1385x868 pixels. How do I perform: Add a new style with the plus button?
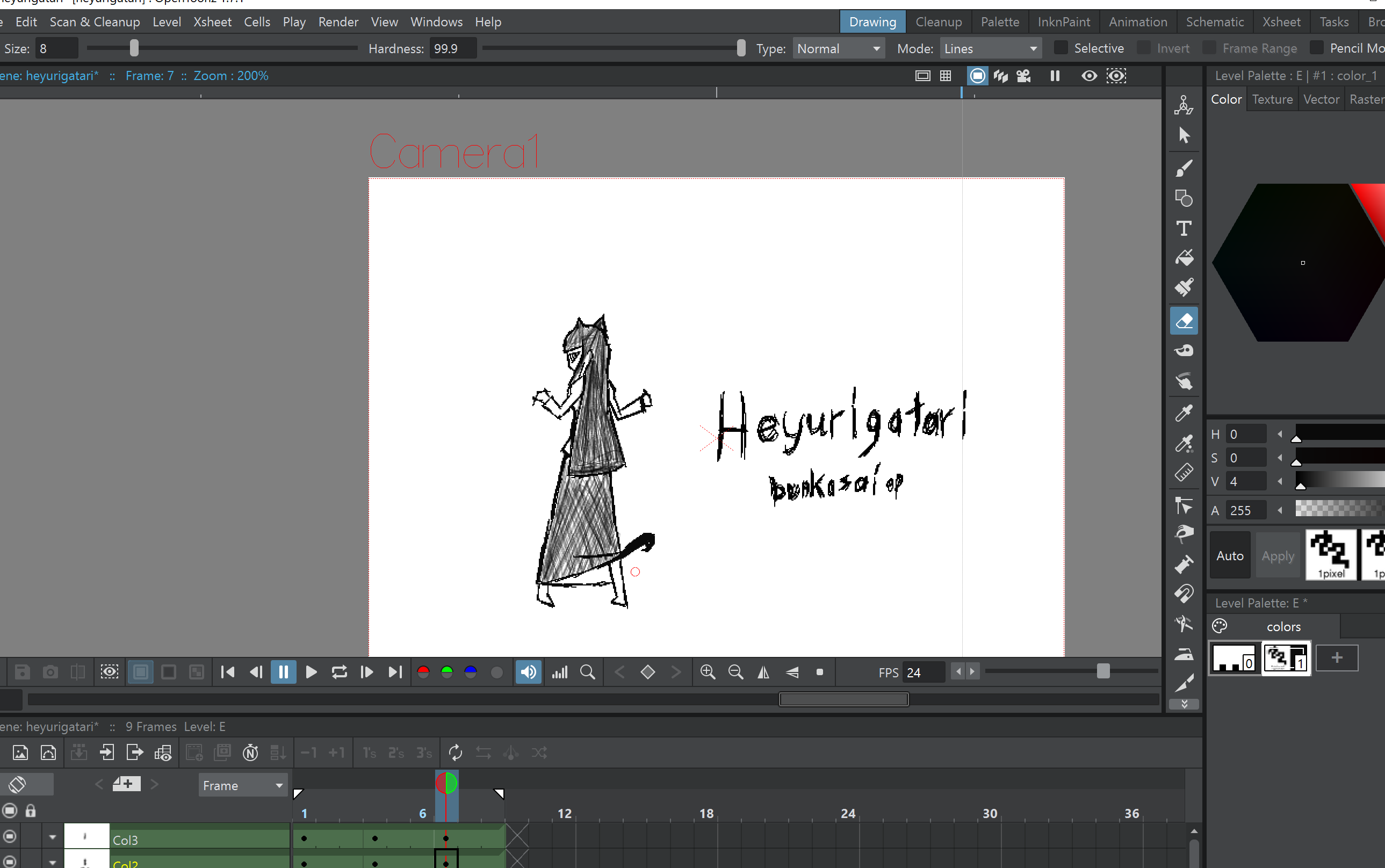point(1337,657)
